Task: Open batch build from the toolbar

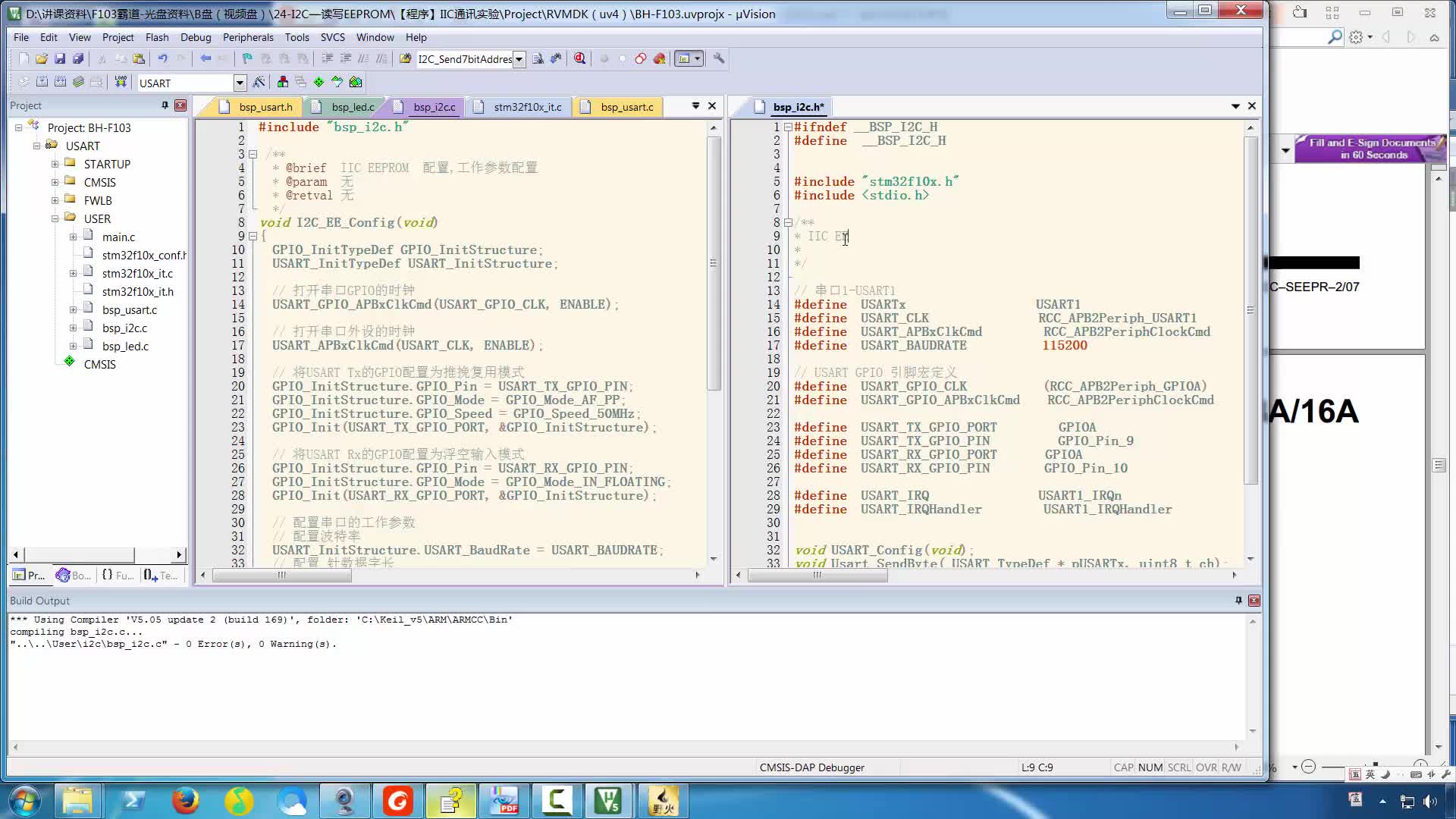Action: (78, 82)
